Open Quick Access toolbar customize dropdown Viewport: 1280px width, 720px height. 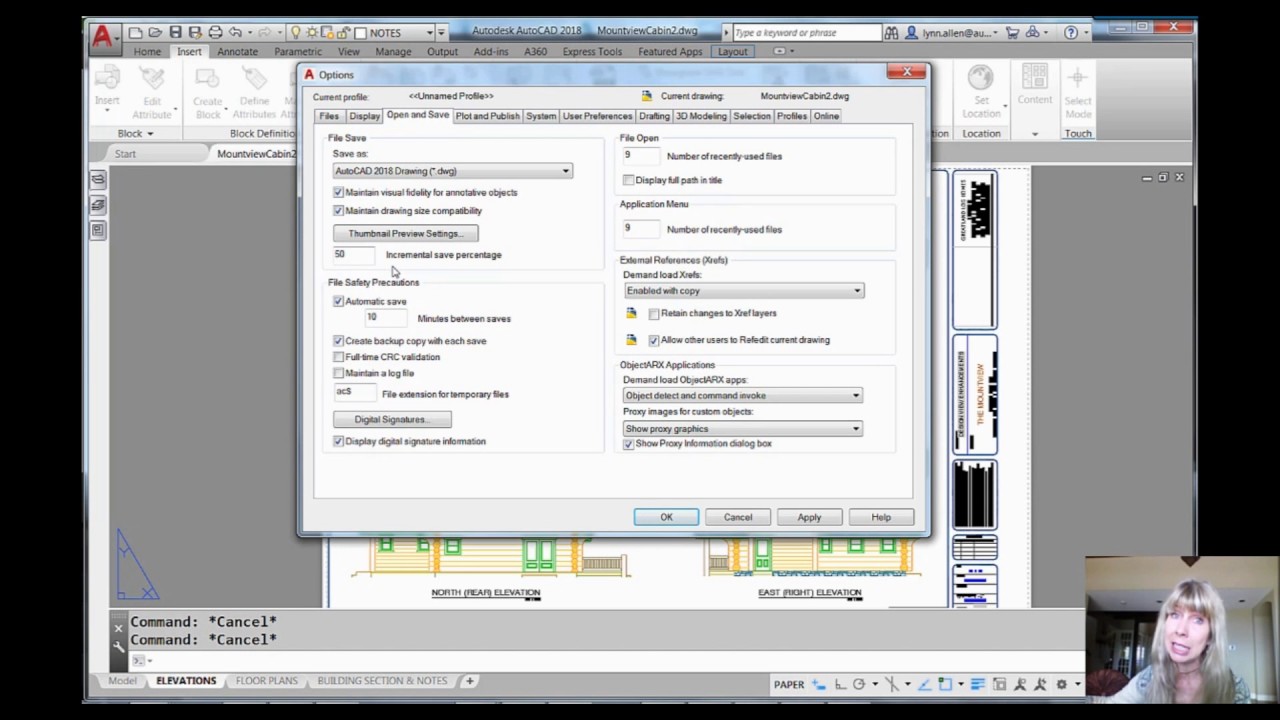(x=442, y=32)
